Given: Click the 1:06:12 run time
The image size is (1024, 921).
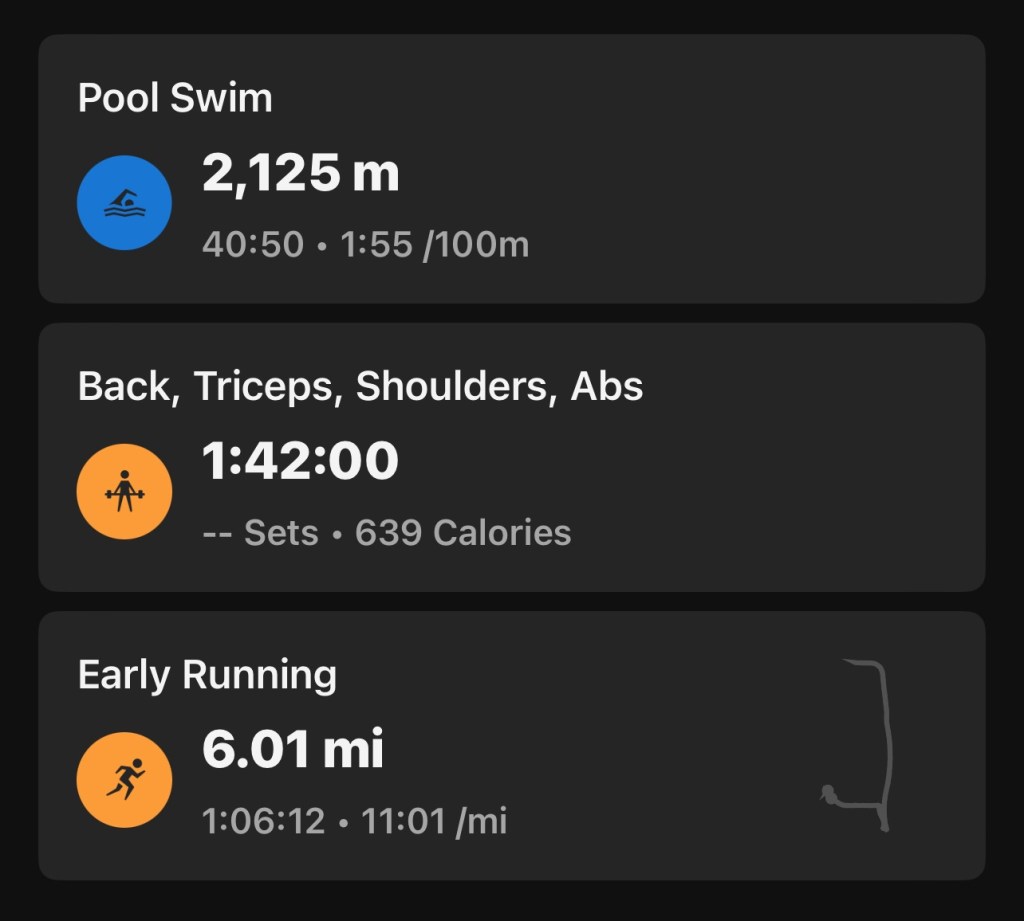Looking at the screenshot, I should [x=263, y=821].
